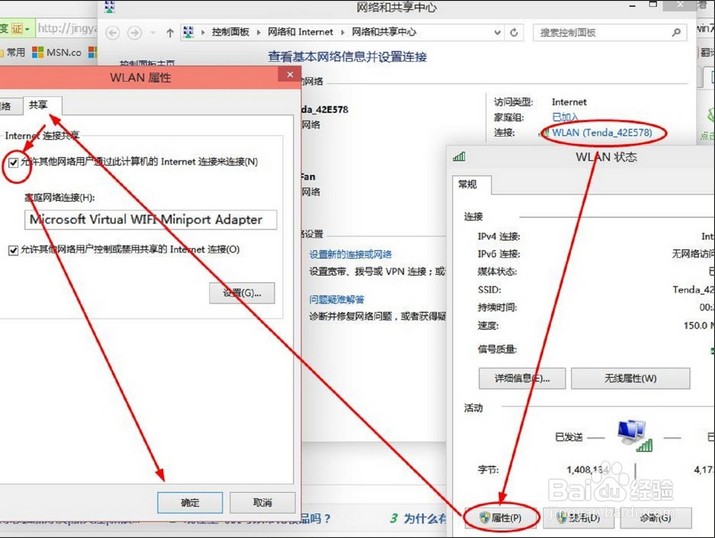Screen dimensions: 715x538
Task: Click the search magnifier icon
Action: click(676, 32)
